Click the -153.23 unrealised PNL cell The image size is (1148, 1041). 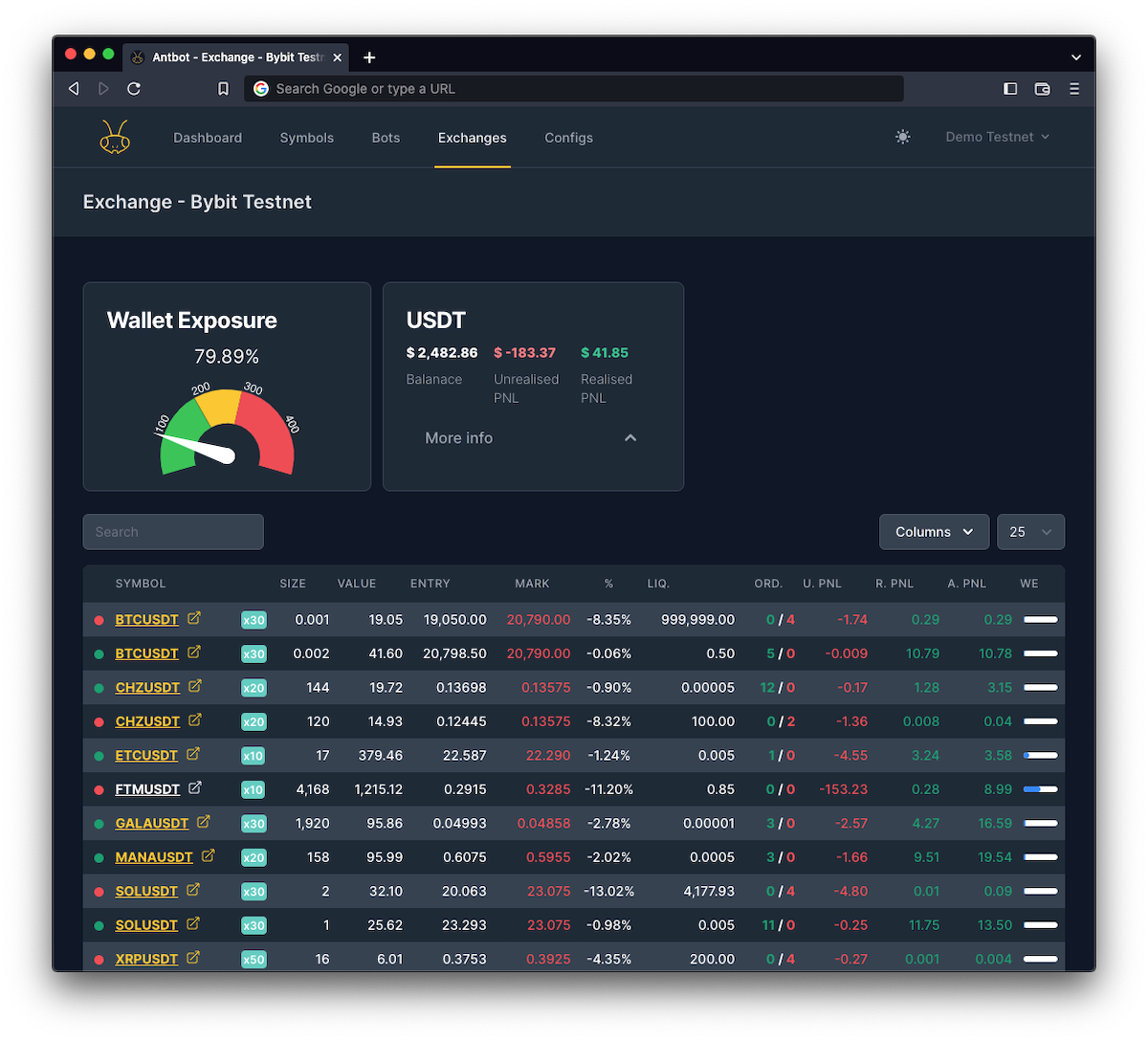[844, 789]
